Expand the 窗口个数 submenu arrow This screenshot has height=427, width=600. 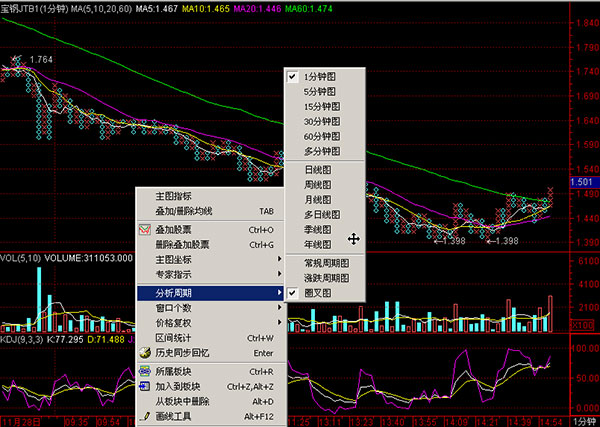[279, 308]
